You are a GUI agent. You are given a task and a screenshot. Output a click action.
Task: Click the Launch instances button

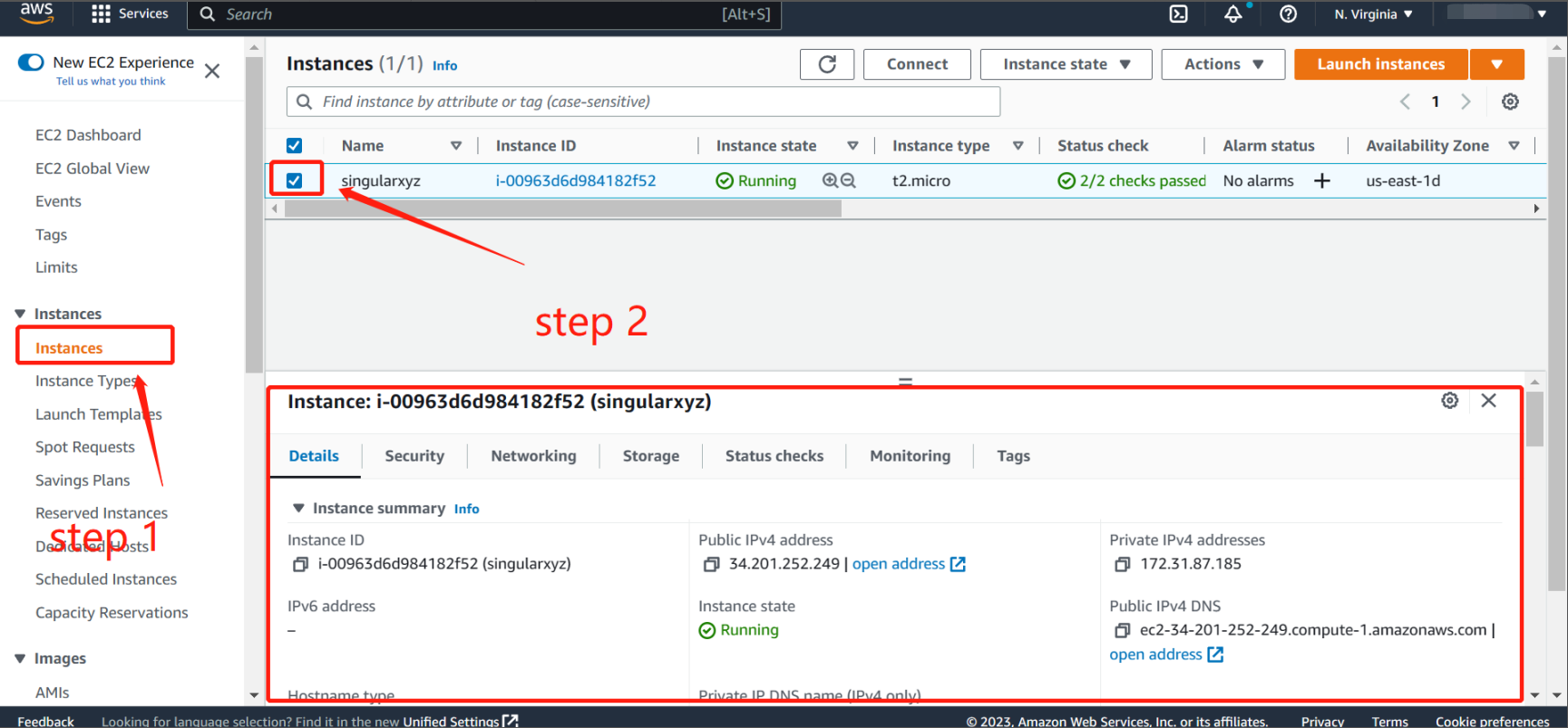pyautogui.click(x=1380, y=64)
